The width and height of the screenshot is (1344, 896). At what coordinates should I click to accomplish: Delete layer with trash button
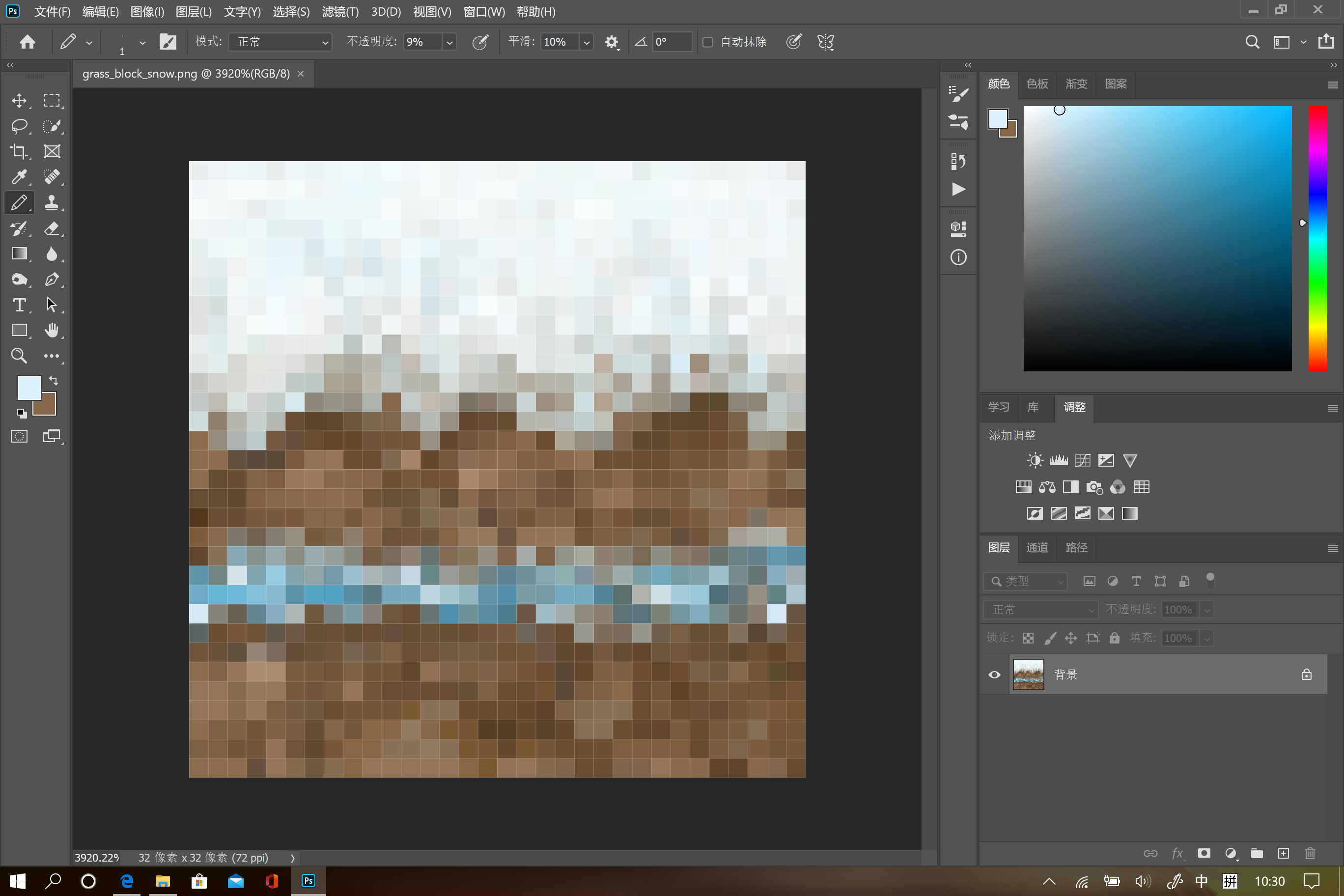coord(1310,853)
